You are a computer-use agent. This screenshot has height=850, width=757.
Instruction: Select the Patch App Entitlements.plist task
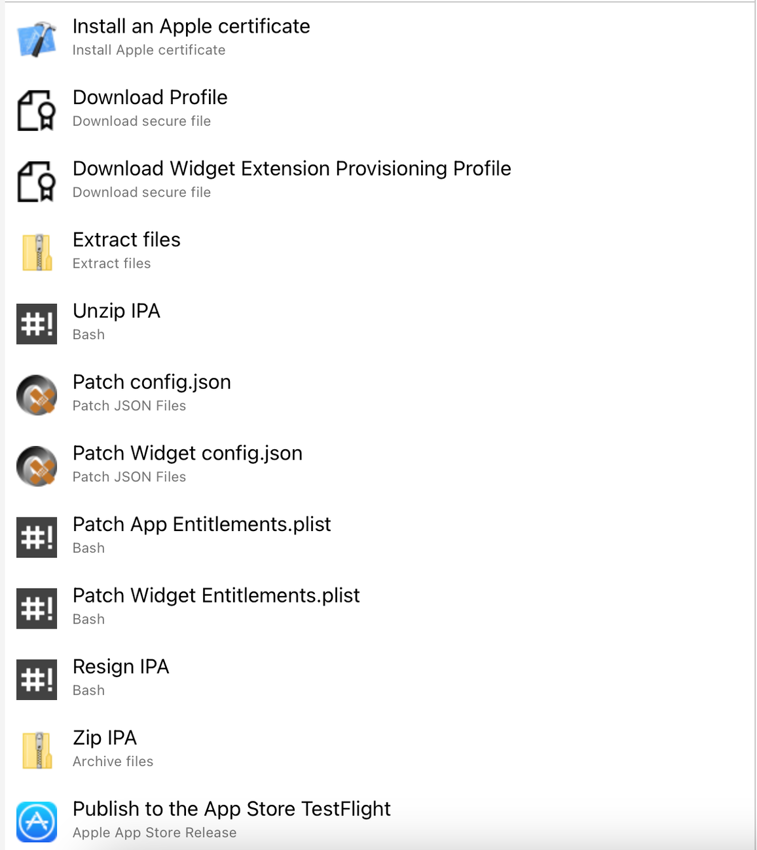[201, 525]
